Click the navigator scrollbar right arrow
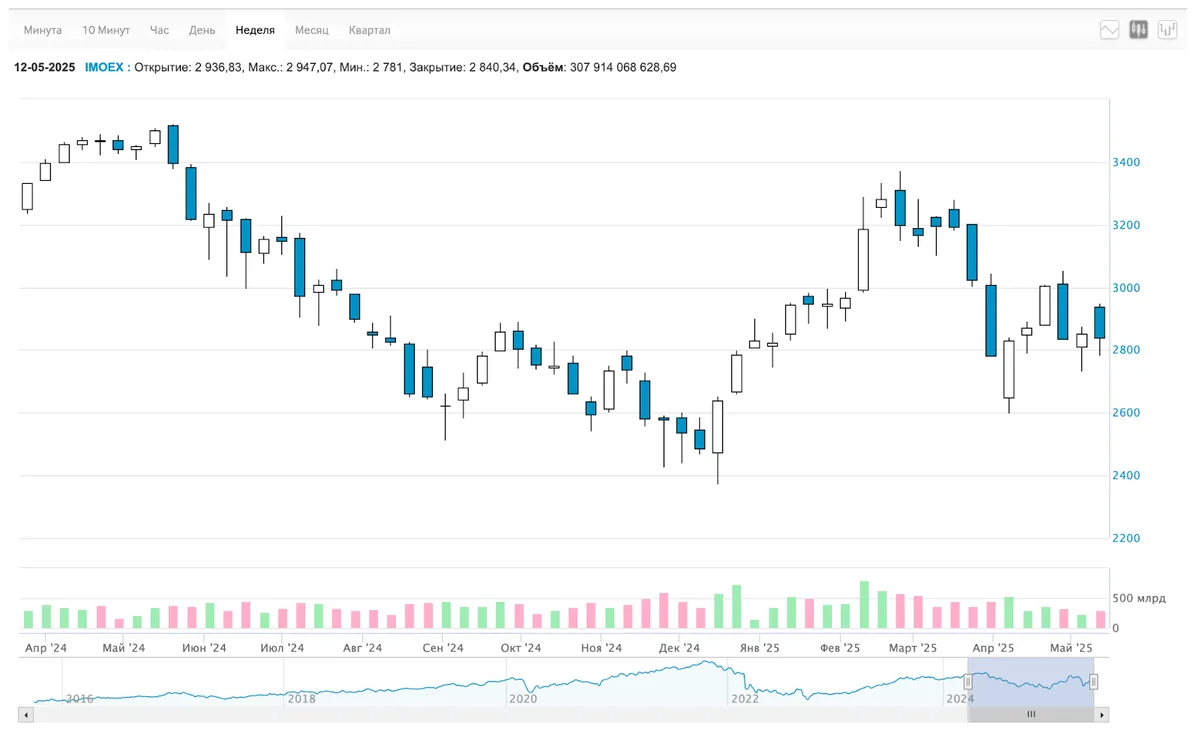 pos(1102,715)
